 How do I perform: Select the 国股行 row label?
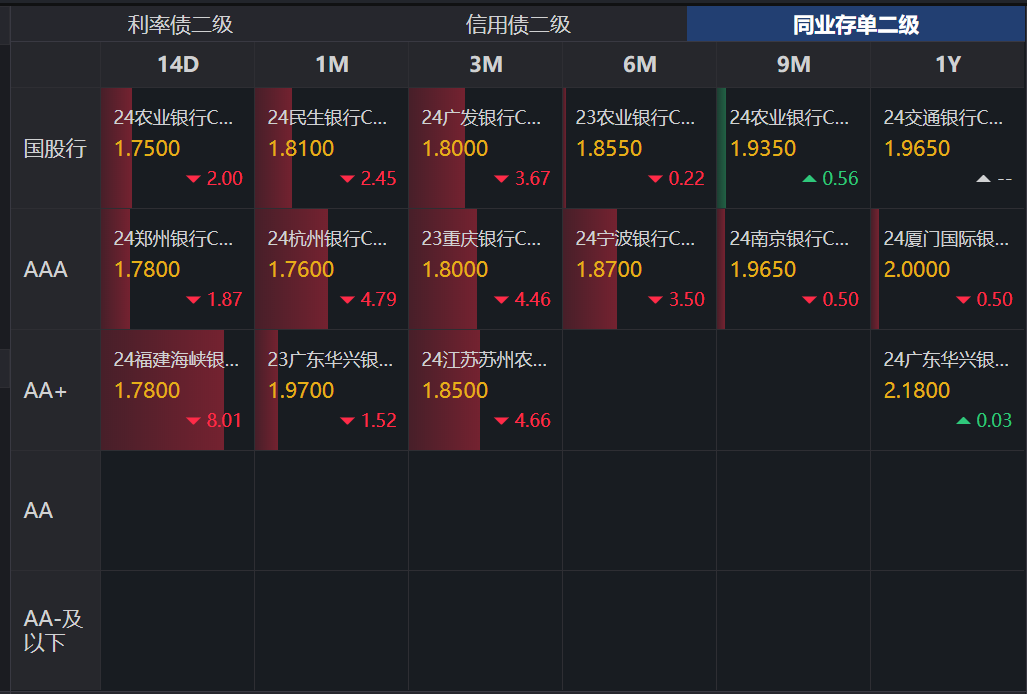55,149
